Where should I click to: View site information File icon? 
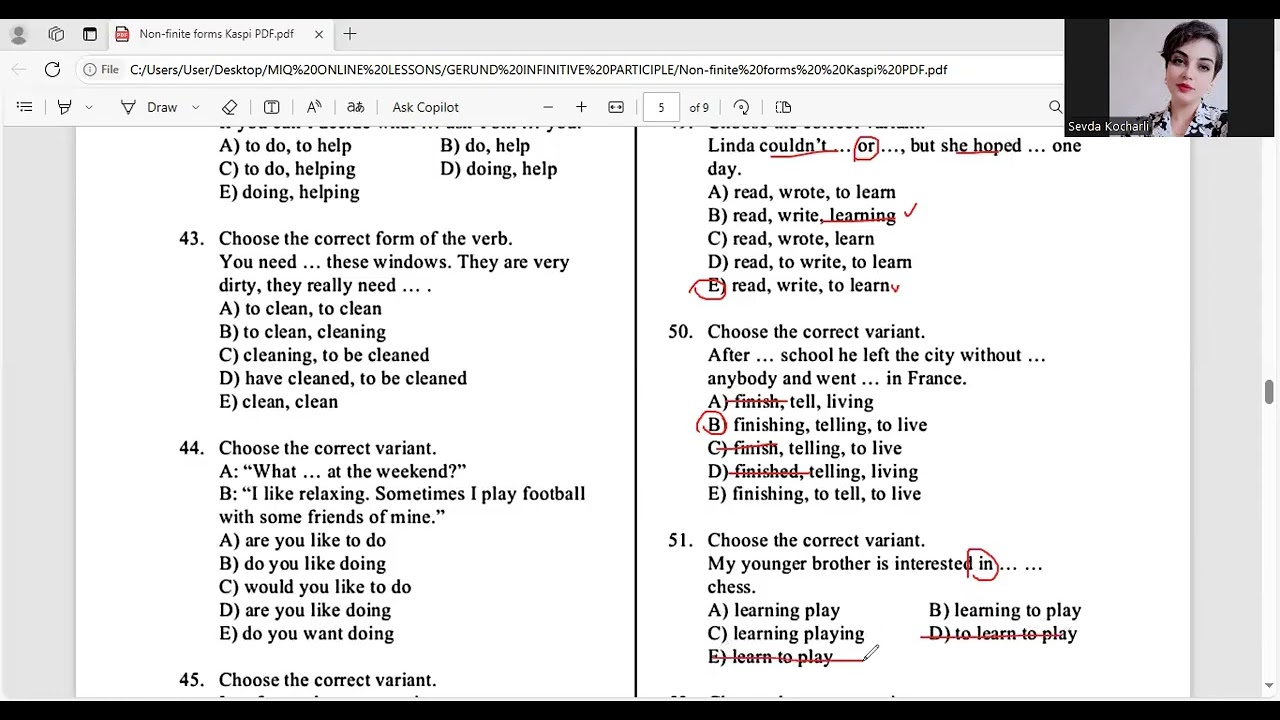pos(101,70)
